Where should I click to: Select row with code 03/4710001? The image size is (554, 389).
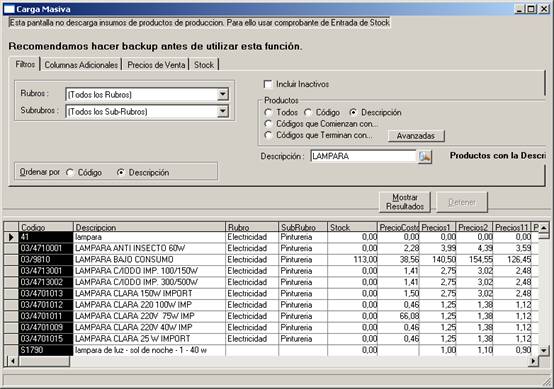(46, 248)
